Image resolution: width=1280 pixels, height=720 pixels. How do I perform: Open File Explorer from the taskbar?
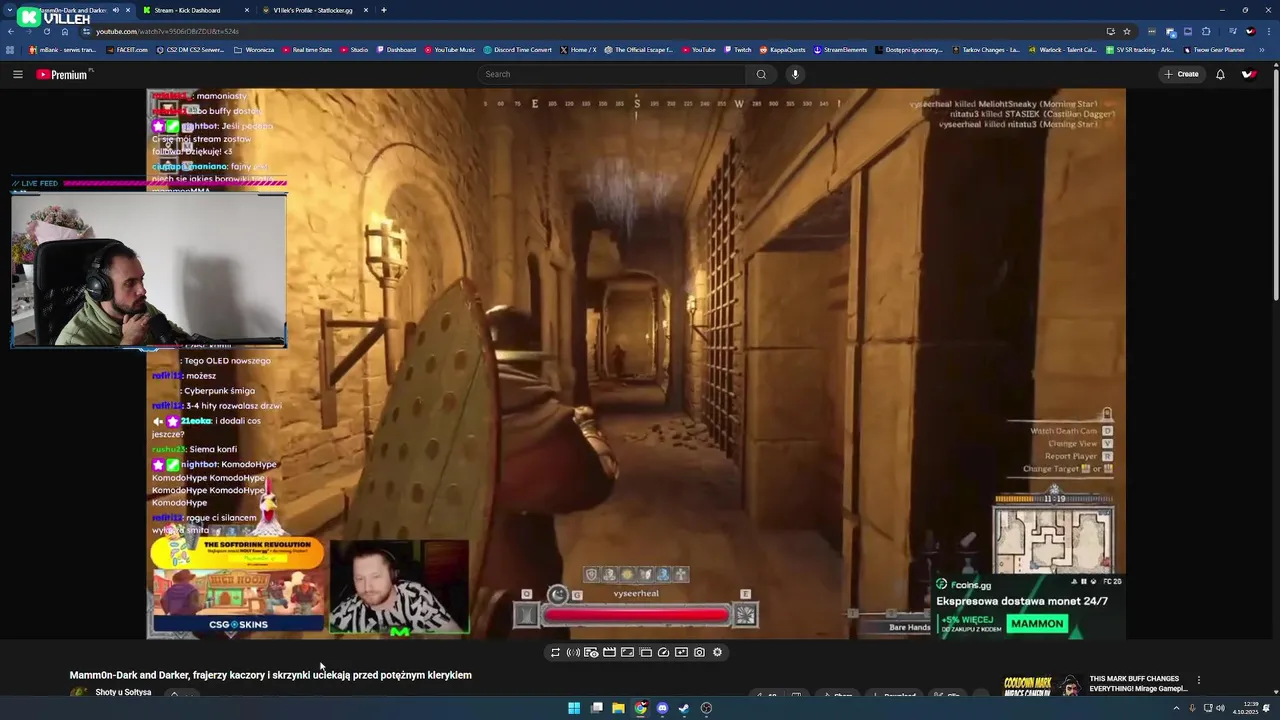coord(618,708)
